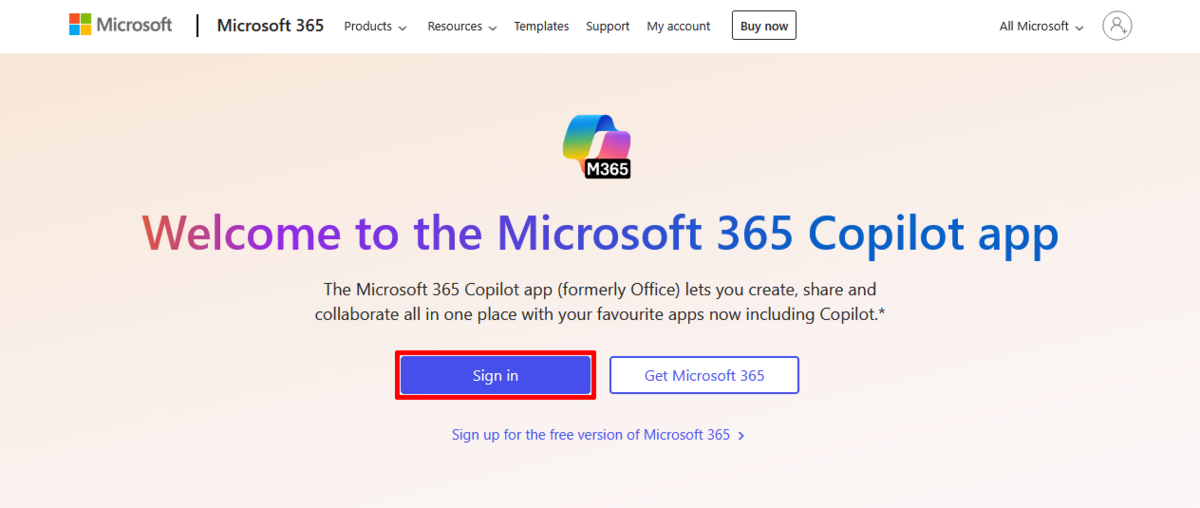
Task: Click the "(formerly Office)" description text
Action: point(620,290)
